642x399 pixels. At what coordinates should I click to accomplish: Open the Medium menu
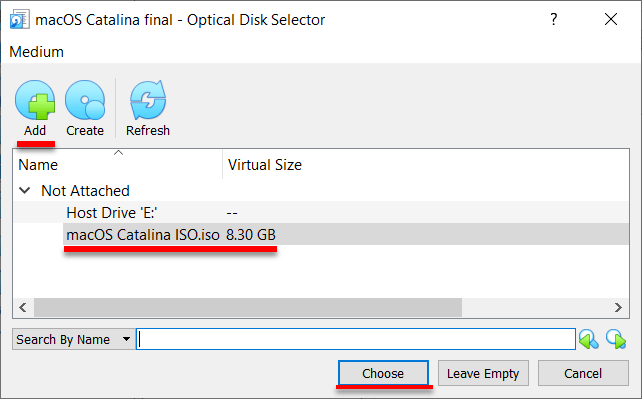point(36,52)
